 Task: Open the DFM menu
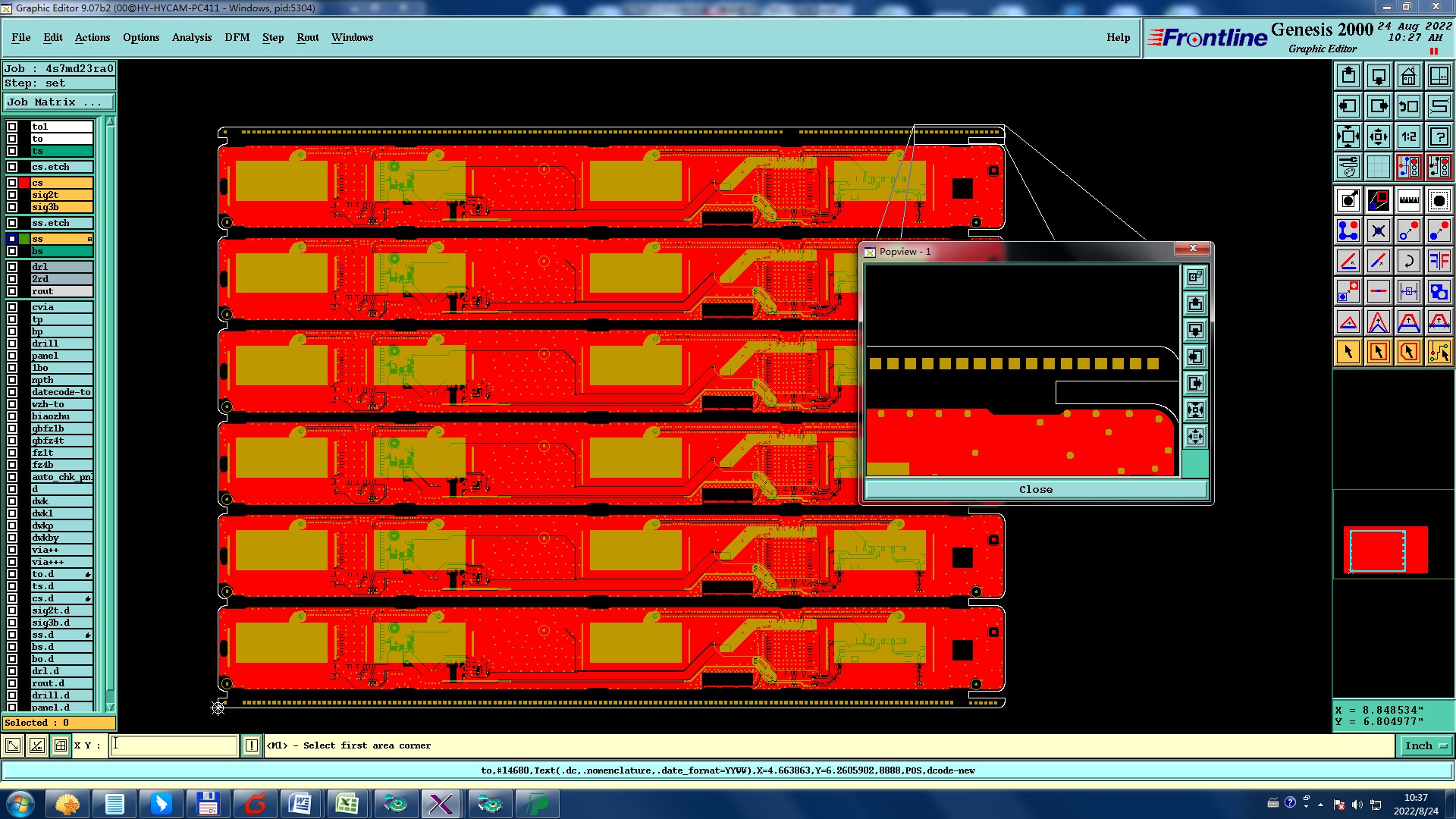pos(237,37)
